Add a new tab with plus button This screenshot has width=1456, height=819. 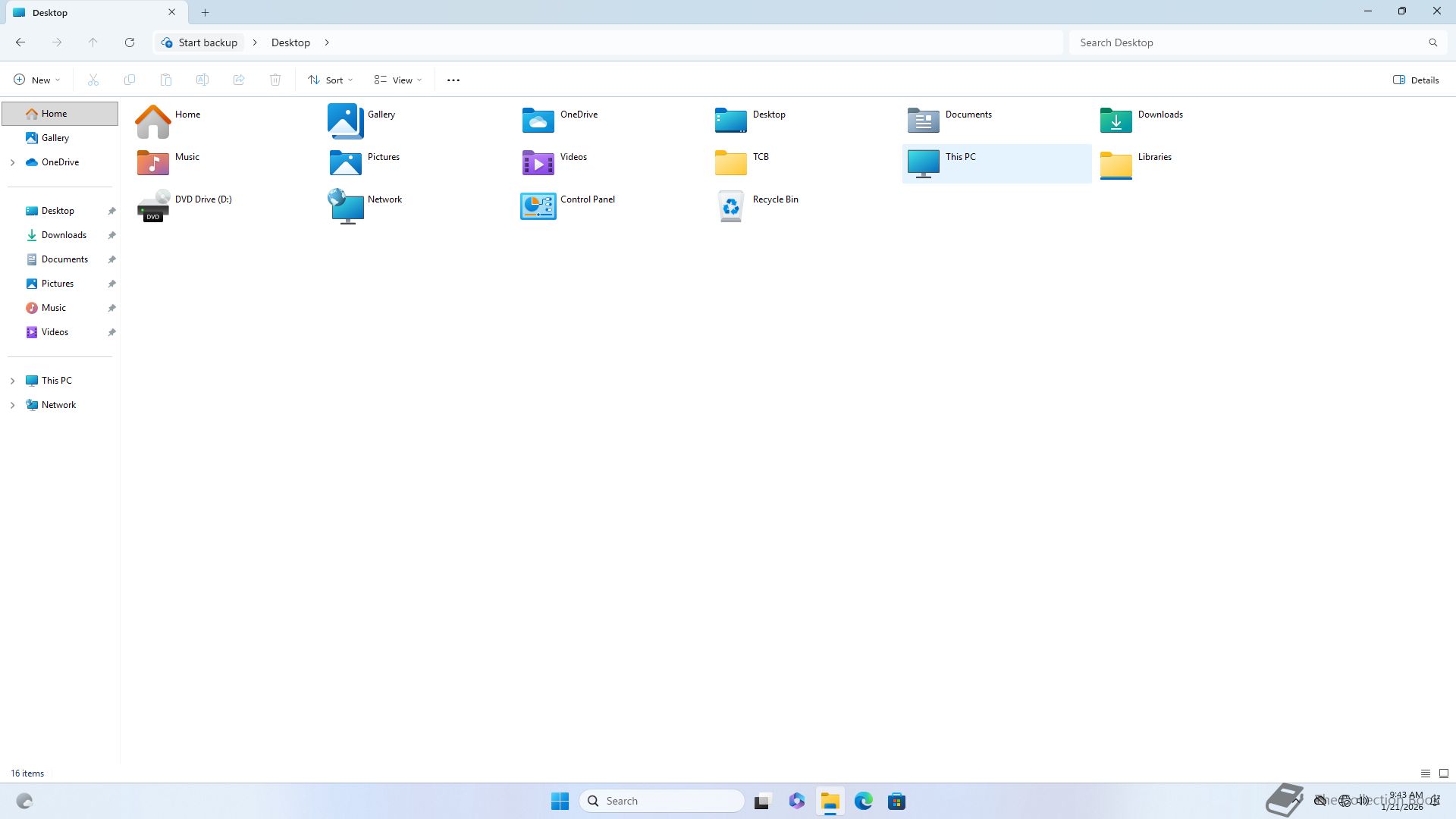point(205,12)
